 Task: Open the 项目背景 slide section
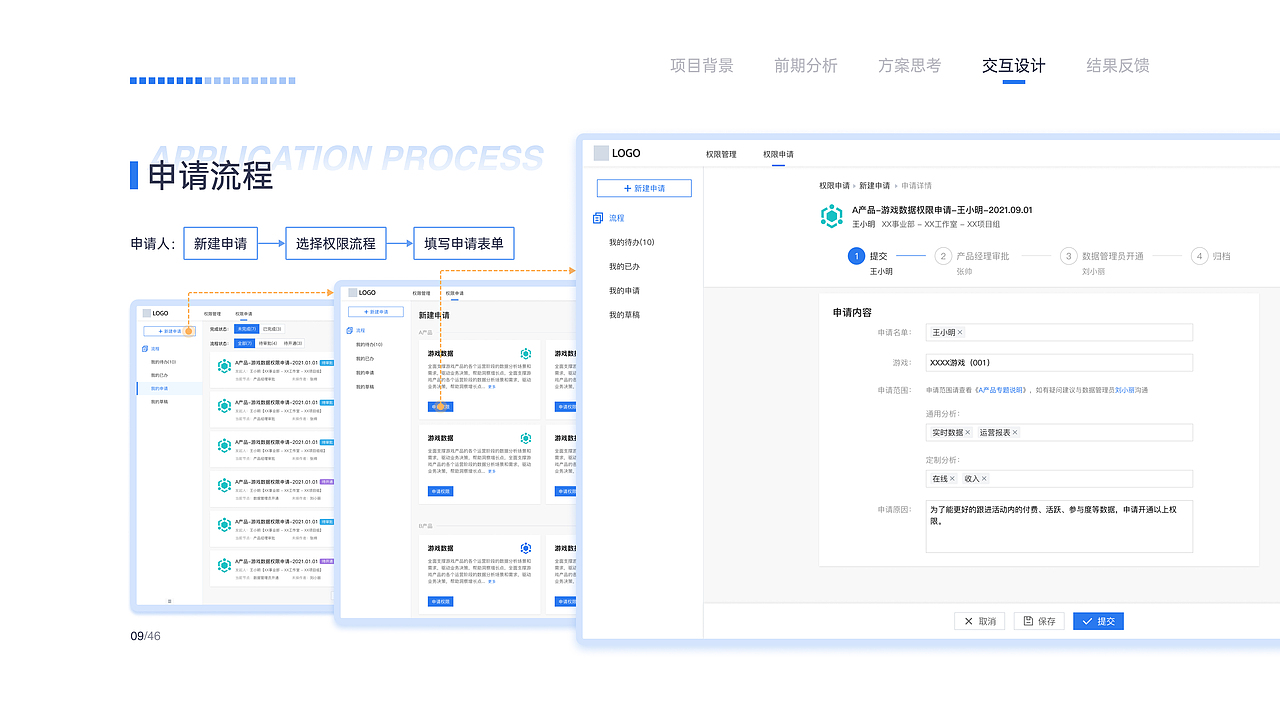pos(702,66)
